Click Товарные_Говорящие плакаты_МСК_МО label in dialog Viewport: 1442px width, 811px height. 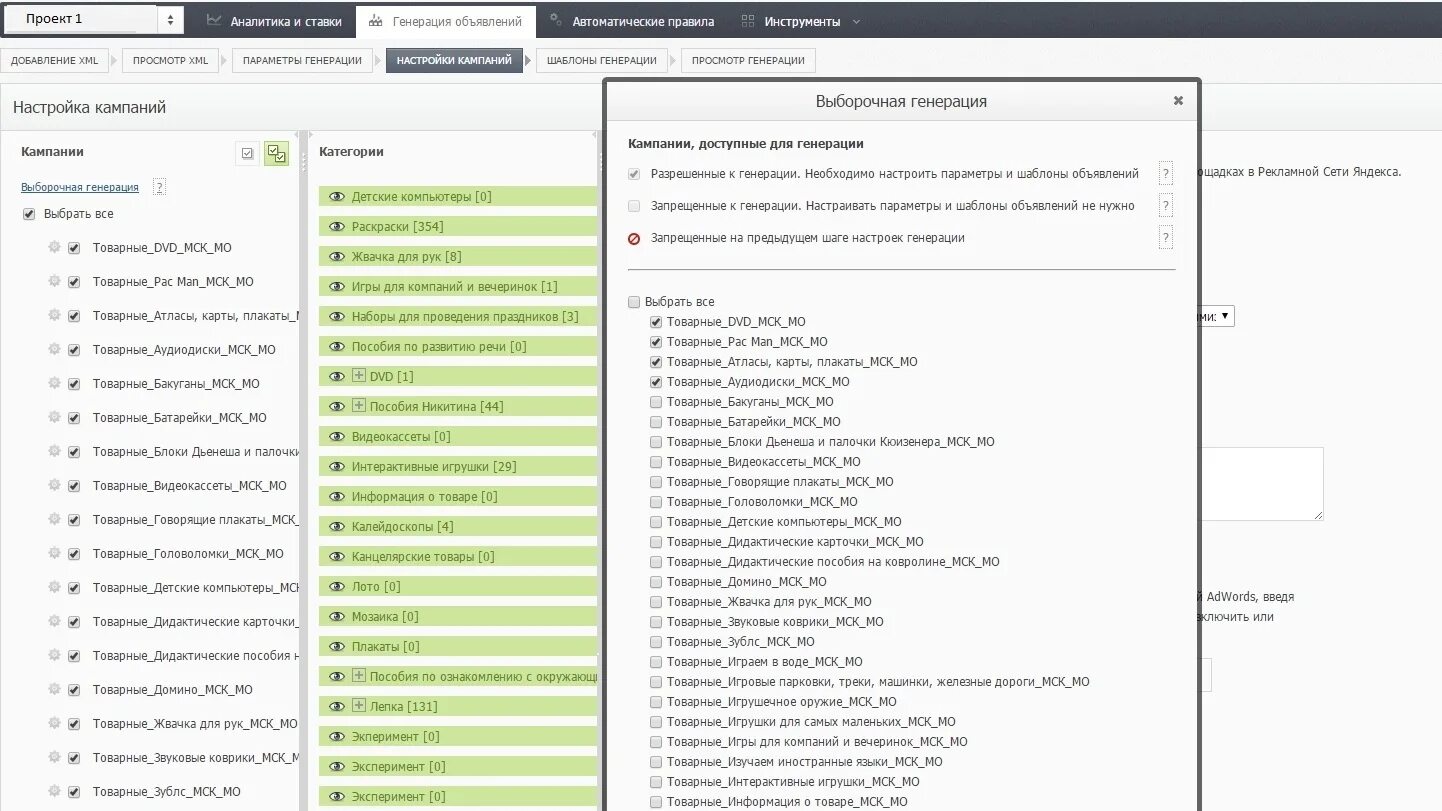pos(780,482)
